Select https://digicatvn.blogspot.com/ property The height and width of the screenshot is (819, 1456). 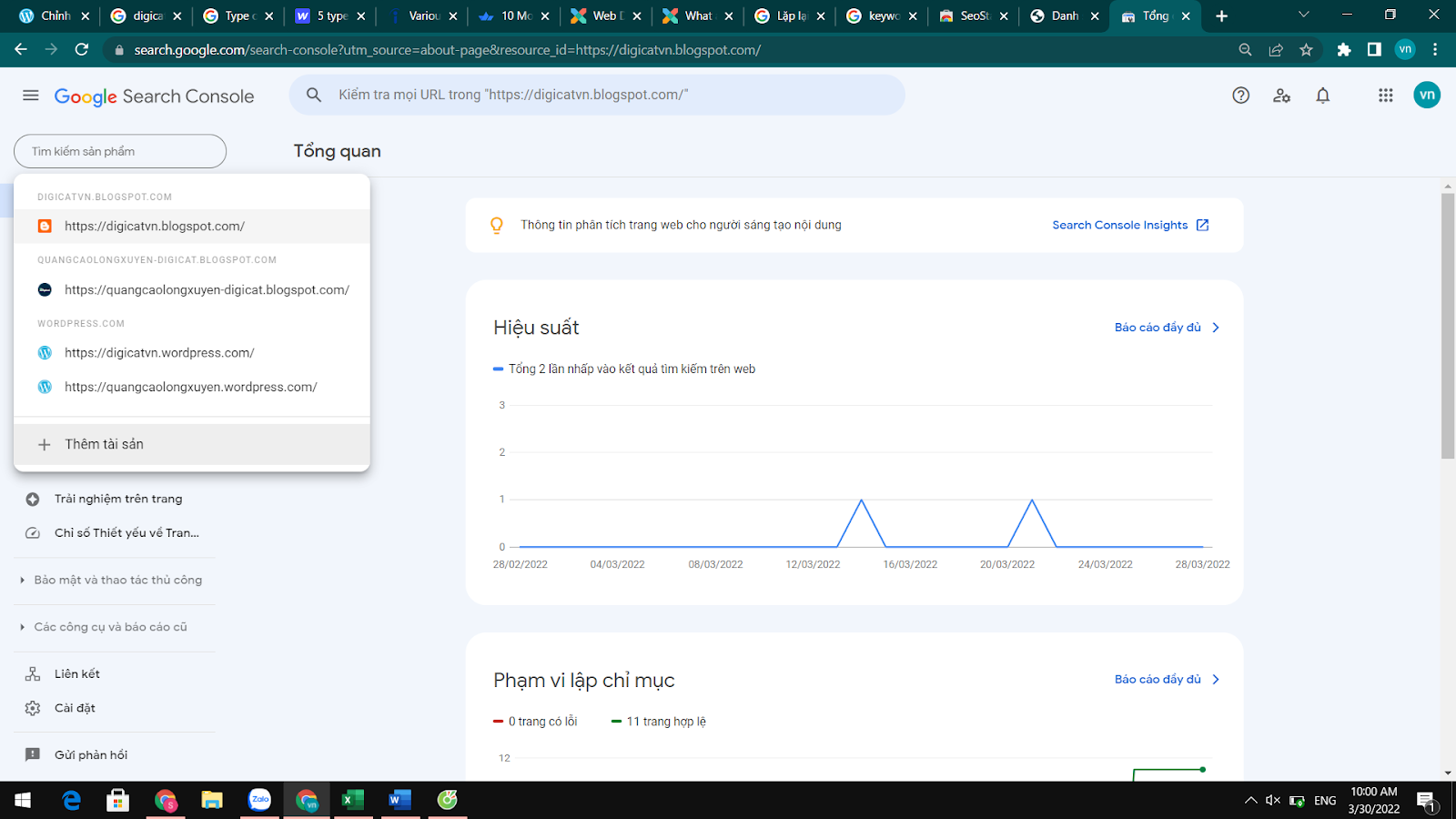[192, 226]
